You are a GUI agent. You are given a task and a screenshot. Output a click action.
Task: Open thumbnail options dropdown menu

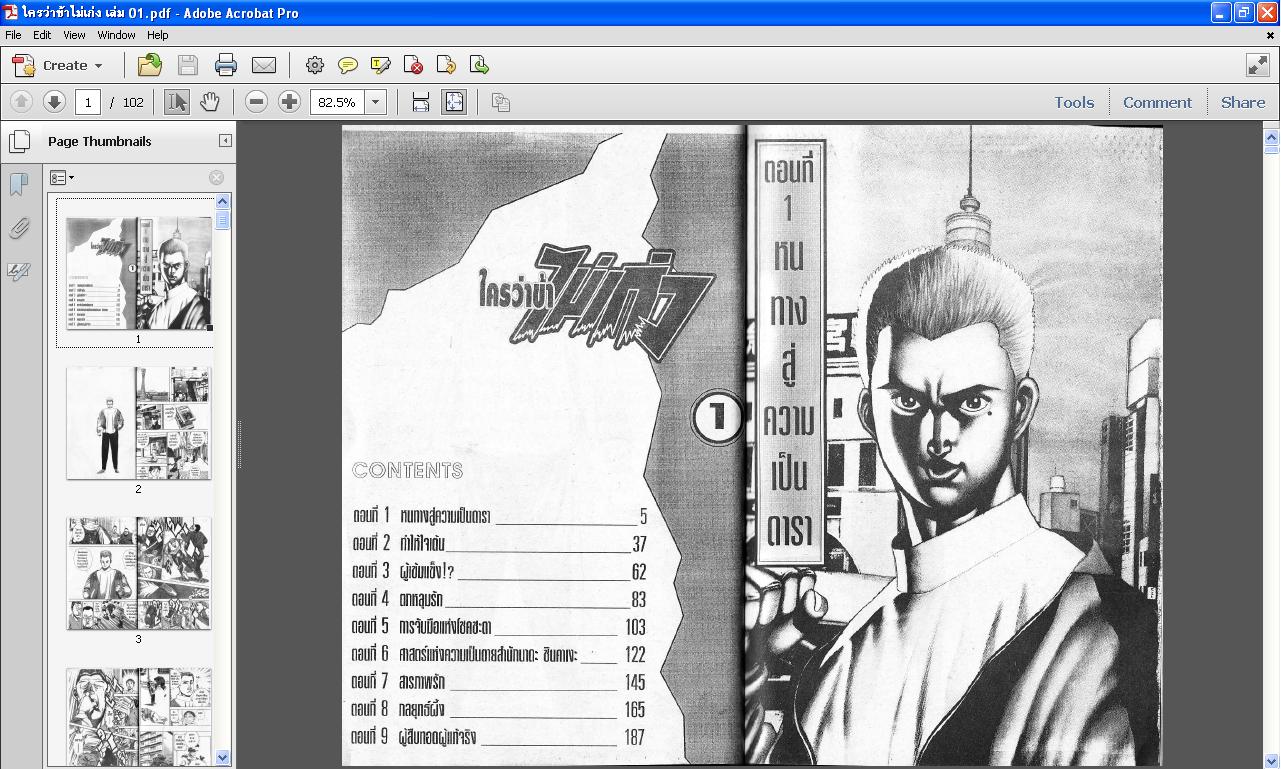(62, 177)
